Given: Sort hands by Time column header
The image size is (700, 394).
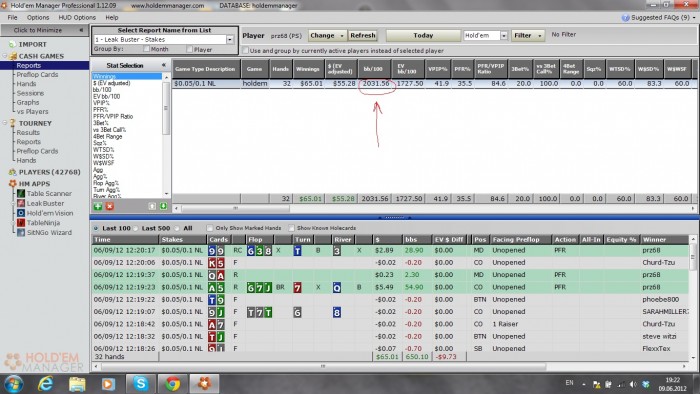Looking at the screenshot, I should pos(125,240).
